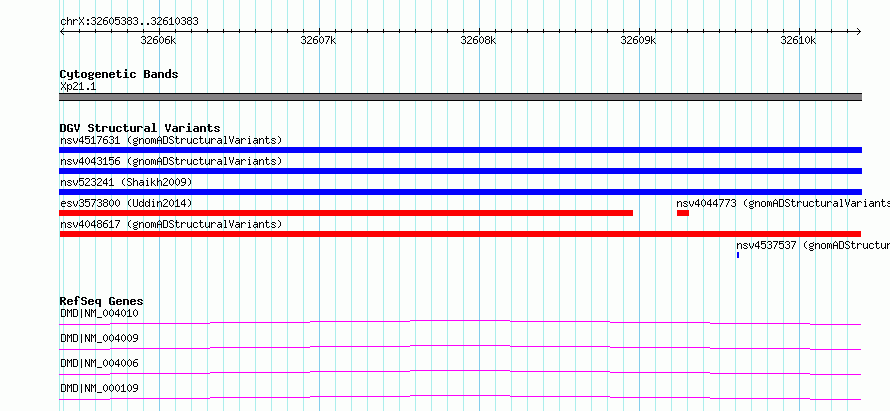Screen dimensions: 890x411
Task: Select the tiny blue mark for nsv4537537
Action: click(x=738, y=255)
